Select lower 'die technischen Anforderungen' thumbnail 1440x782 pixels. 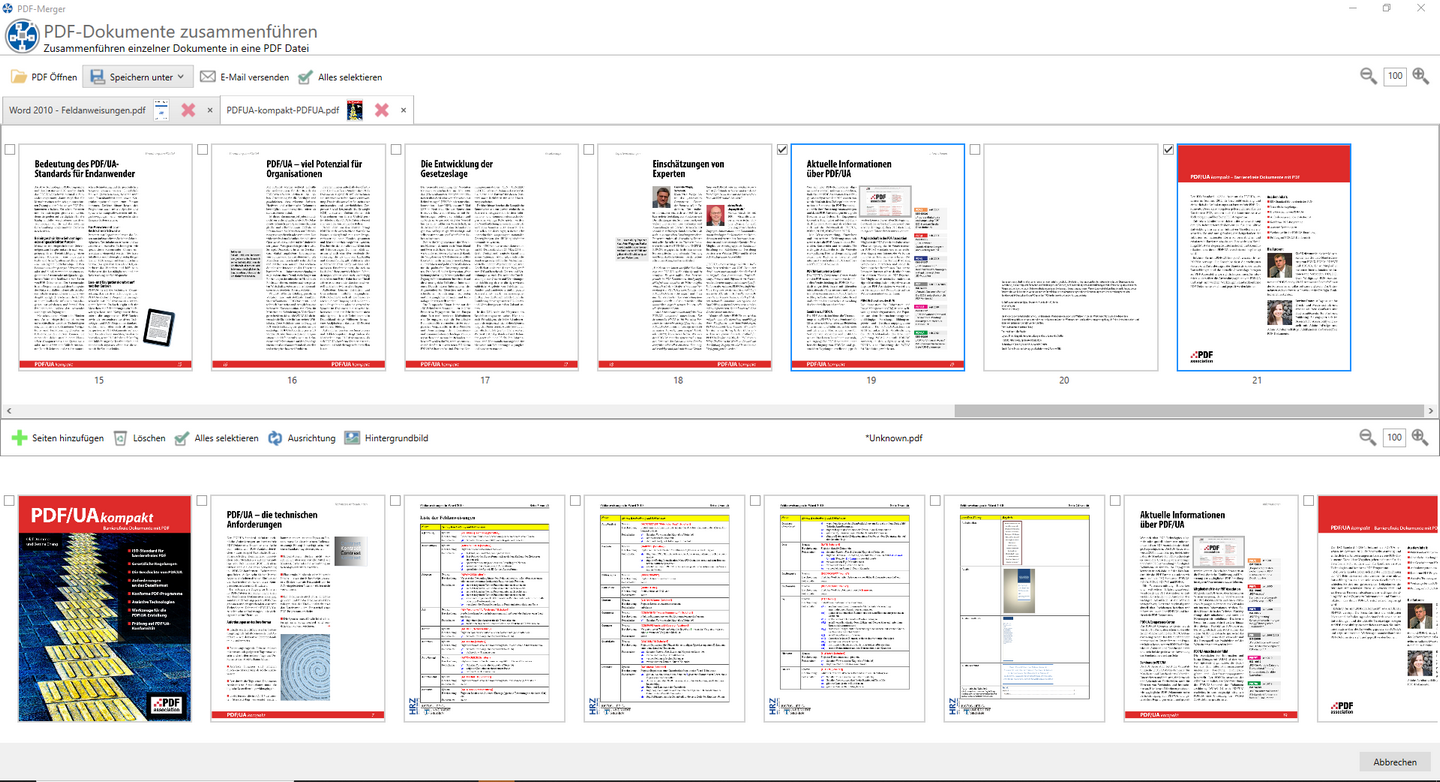[x=298, y=608]
